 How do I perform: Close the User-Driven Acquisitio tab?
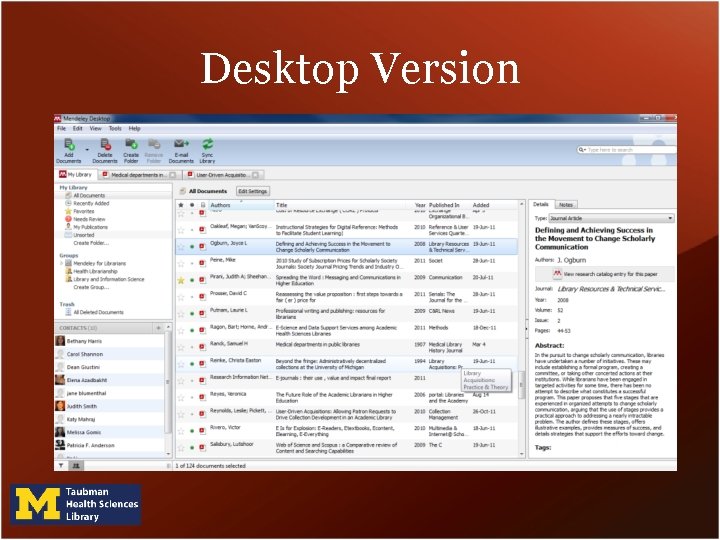point(255,175)
